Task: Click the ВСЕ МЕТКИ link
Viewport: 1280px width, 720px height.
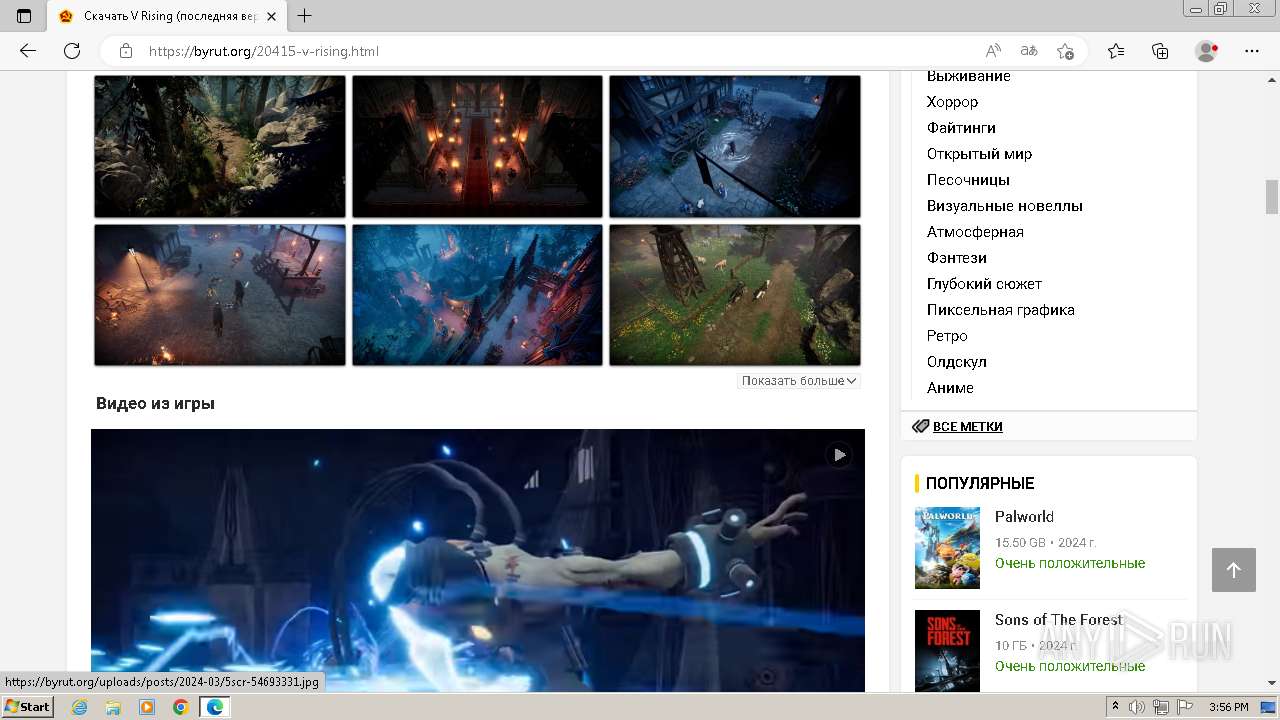Action: point(967,426)
